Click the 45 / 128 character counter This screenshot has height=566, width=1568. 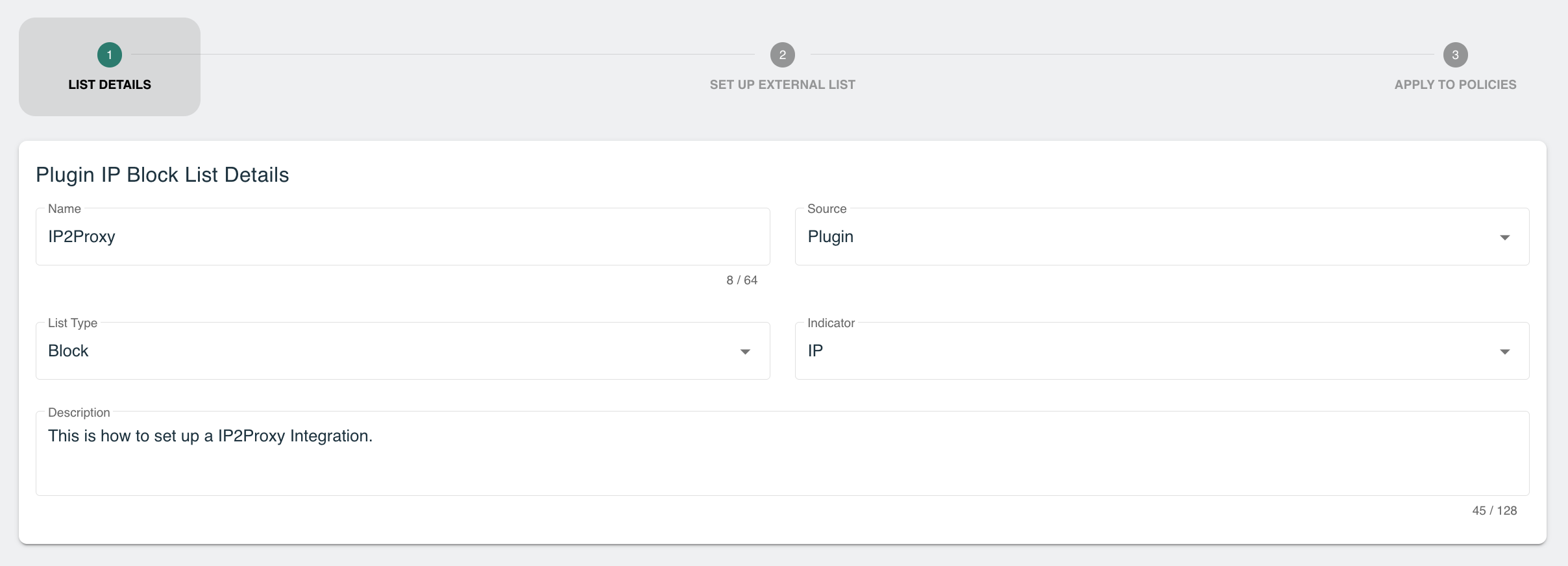click(1495, 511)
